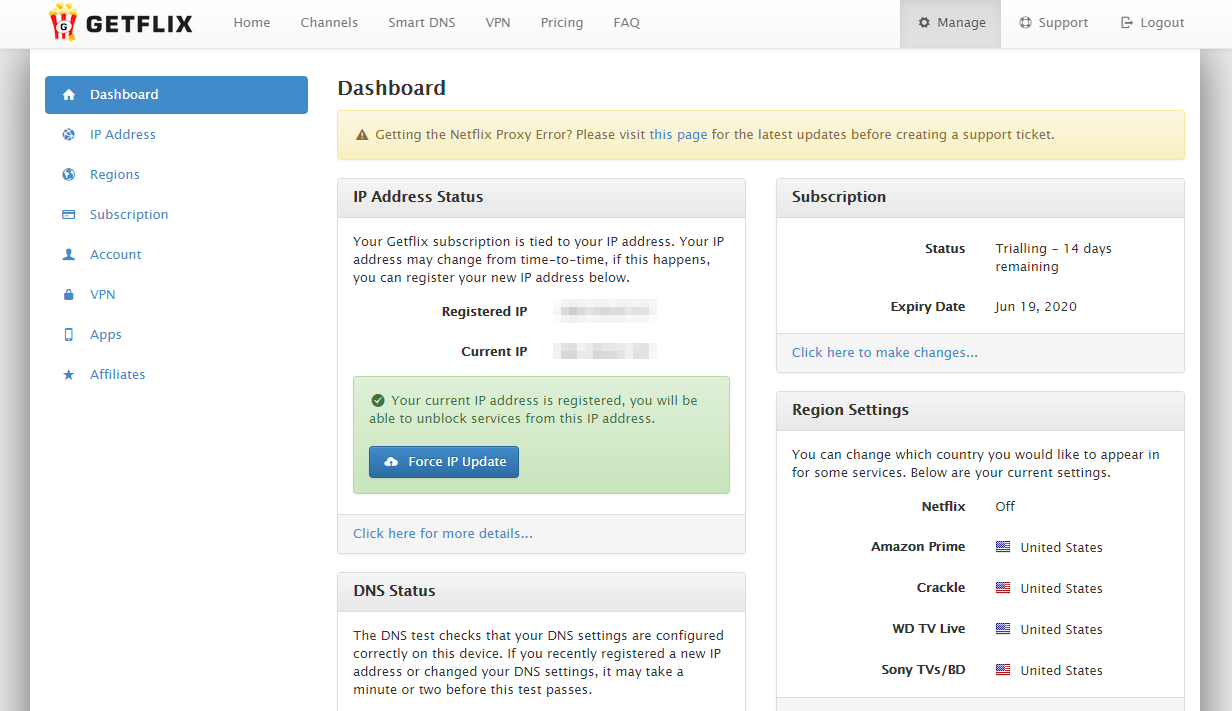This screenshot has width=1232, height=711.
Task: Click the Dashboard home icon in sidebar
Action: coord(69,95)
